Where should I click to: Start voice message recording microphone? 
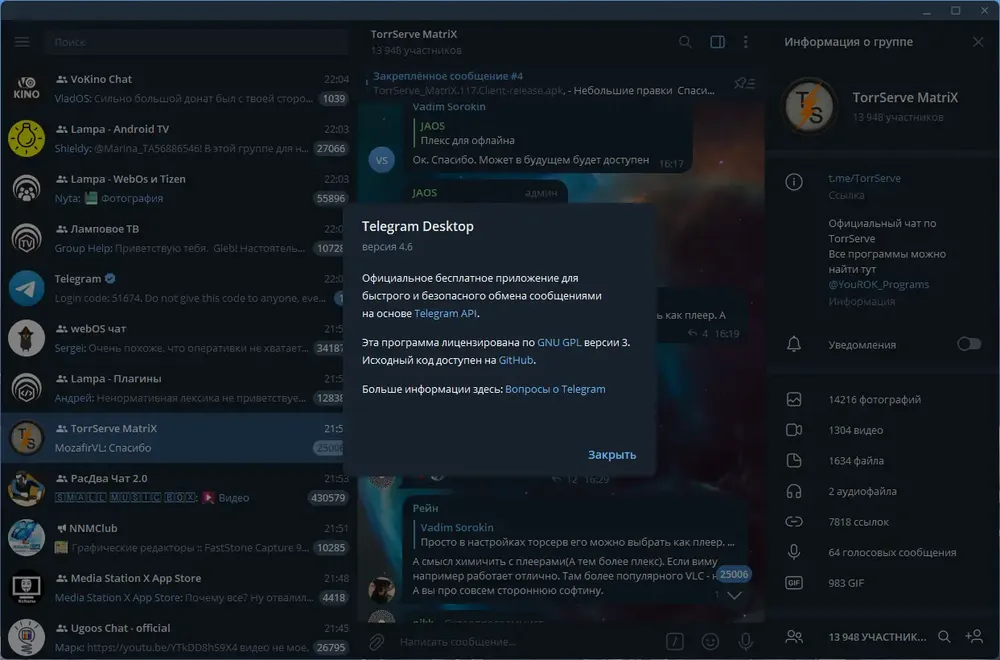click(x=745, y=642)
